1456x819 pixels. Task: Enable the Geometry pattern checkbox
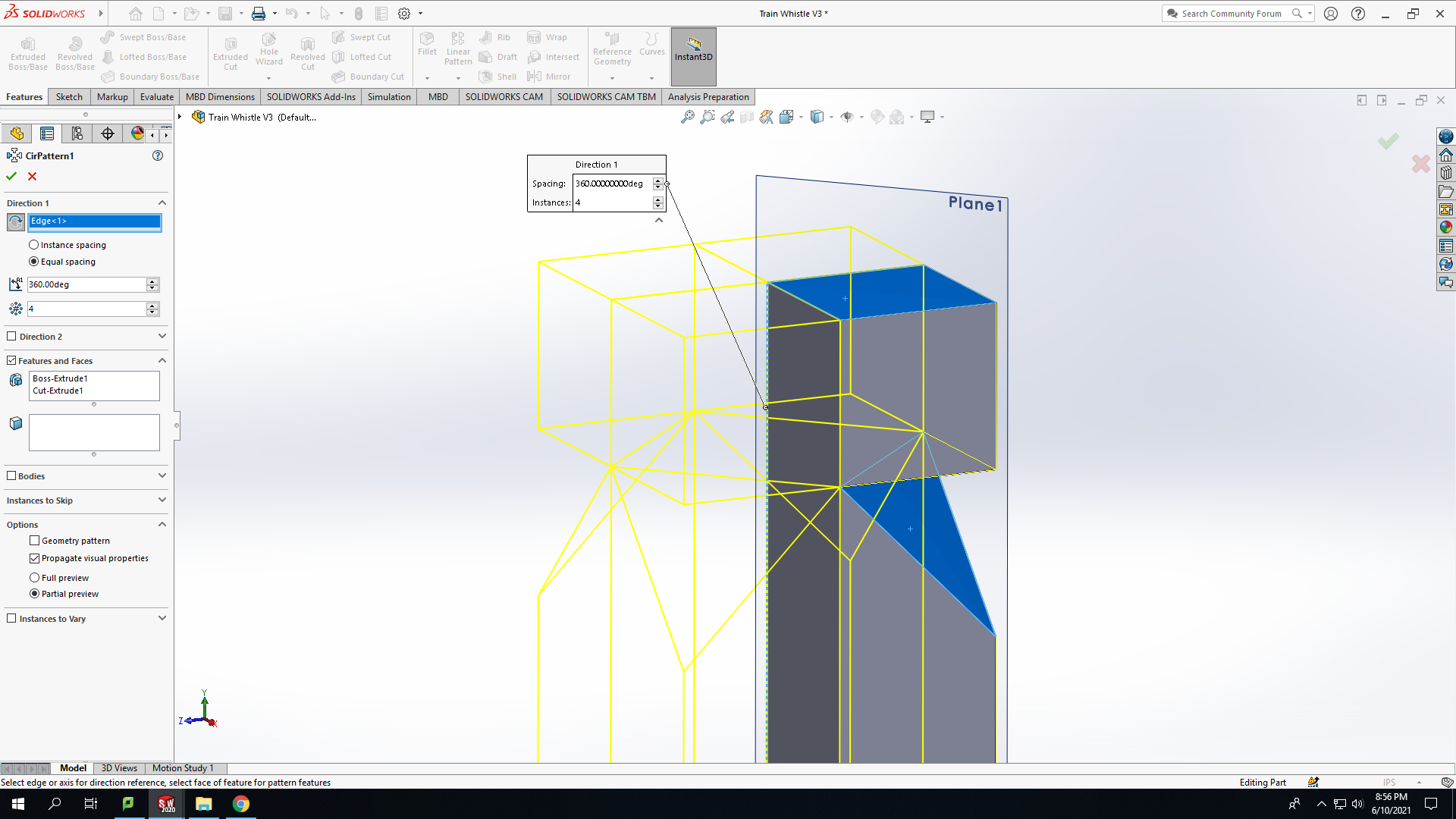pos(34,541)
